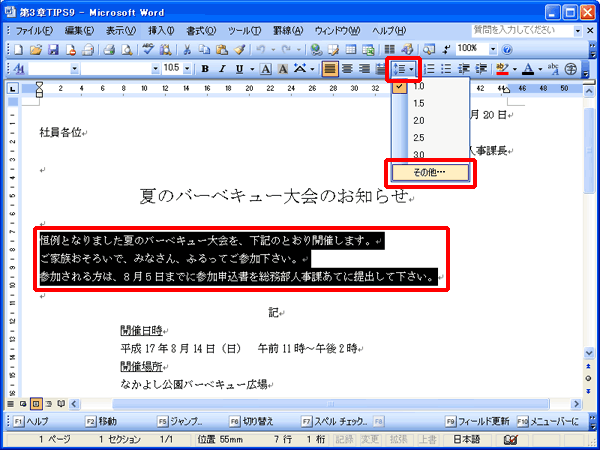This screenshot has width=600, height=450.
Task: Toggle the character border button
Action: [266, 69]
